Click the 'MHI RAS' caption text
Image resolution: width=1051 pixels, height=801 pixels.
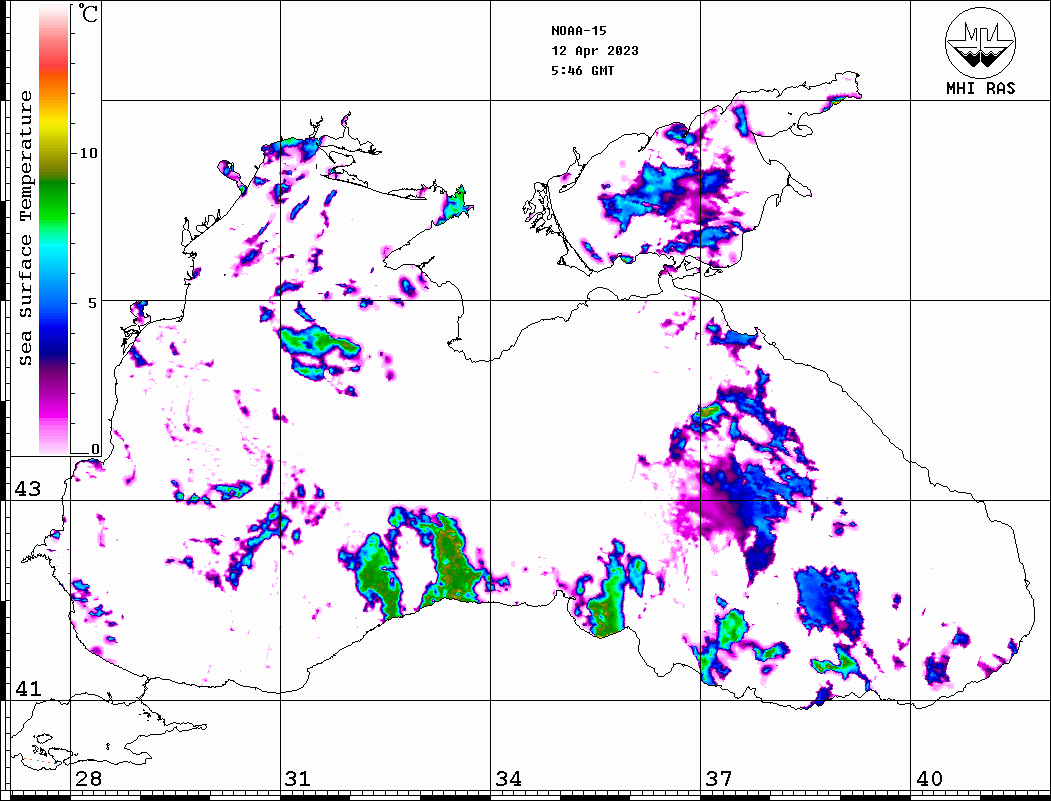pyautogui.click(x=980, y=88)
